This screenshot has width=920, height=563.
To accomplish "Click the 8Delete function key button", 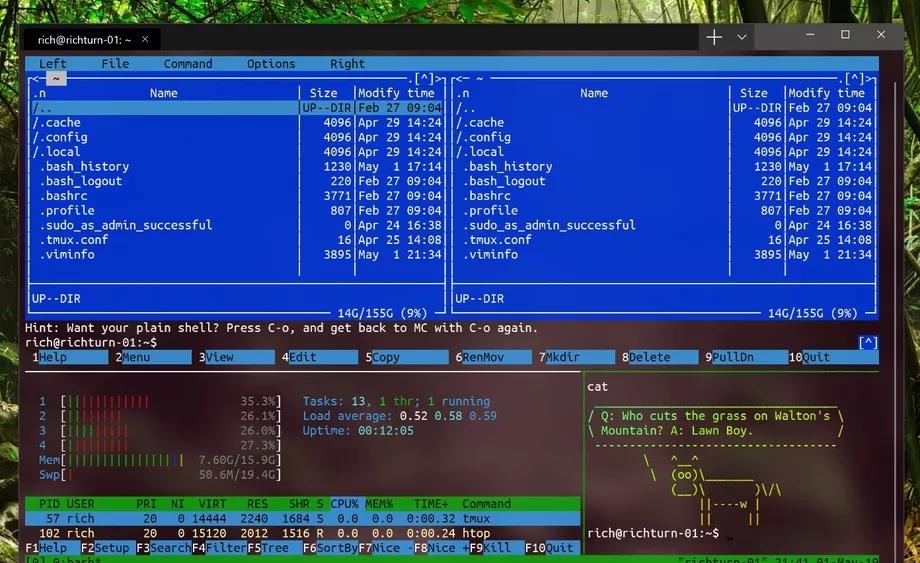I will pos(660,357).
